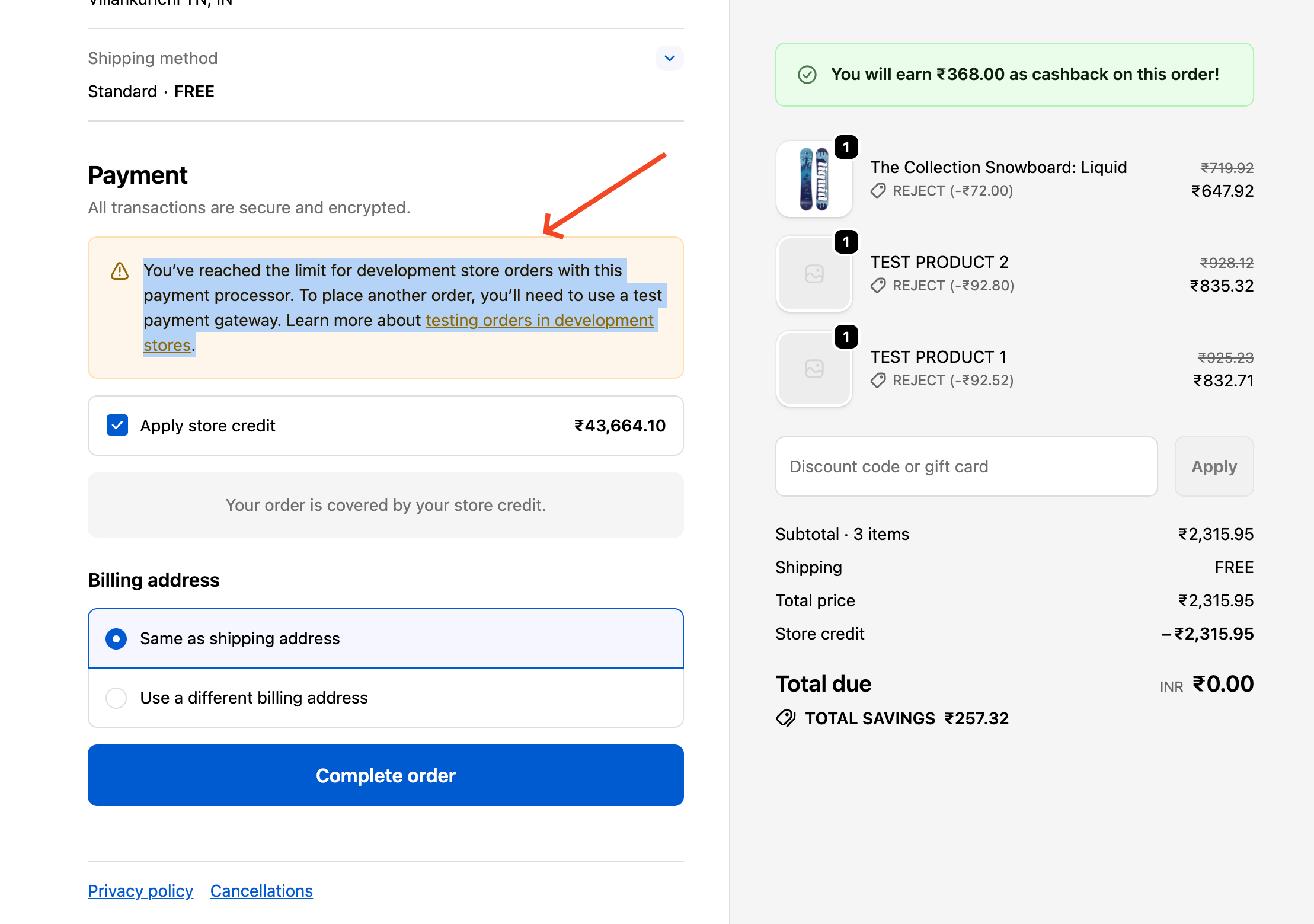Uncheck the Apply store credit checkbox

tap(117, 426)
